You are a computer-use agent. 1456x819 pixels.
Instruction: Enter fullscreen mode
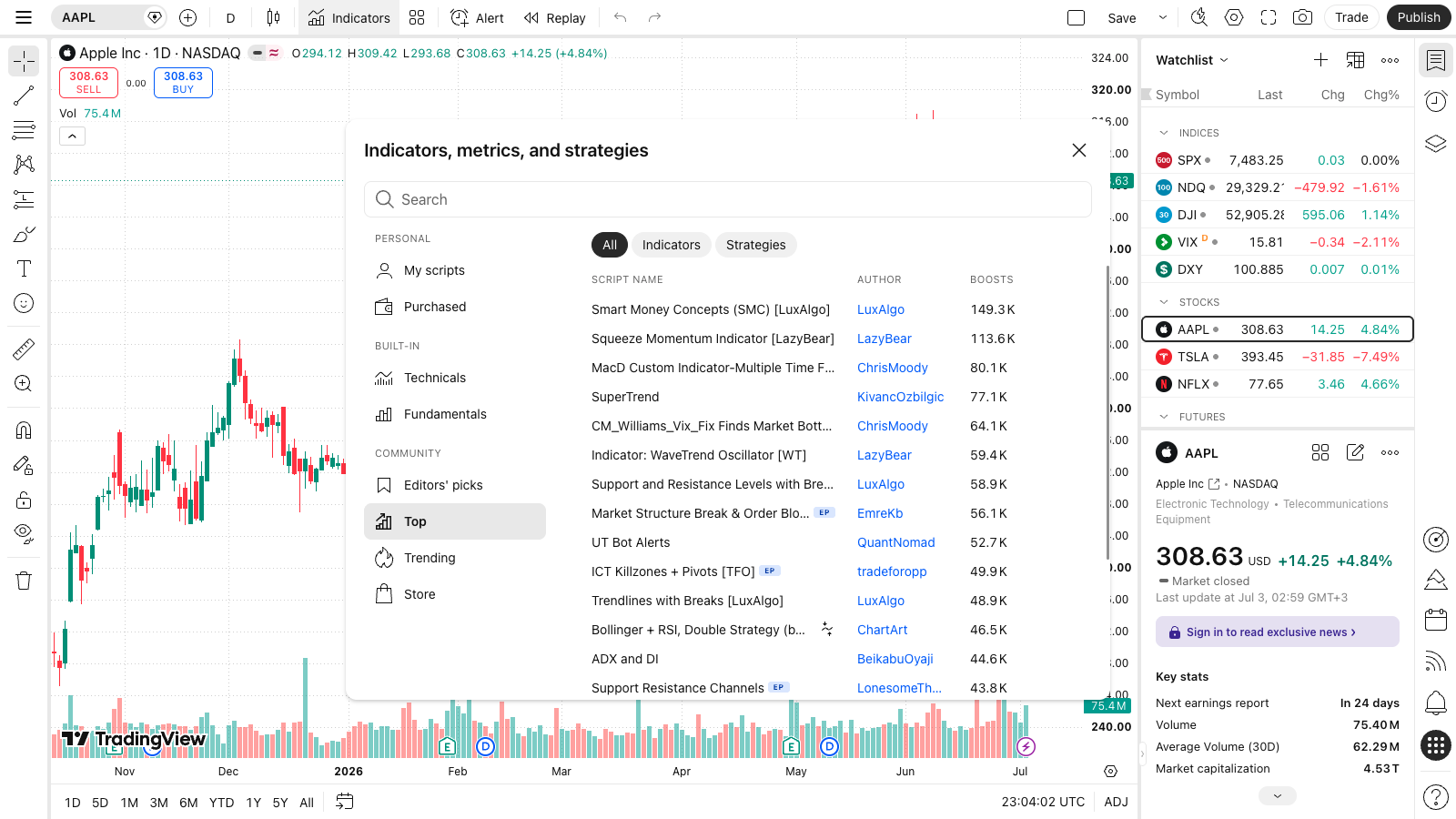(x=1269, y=17)
